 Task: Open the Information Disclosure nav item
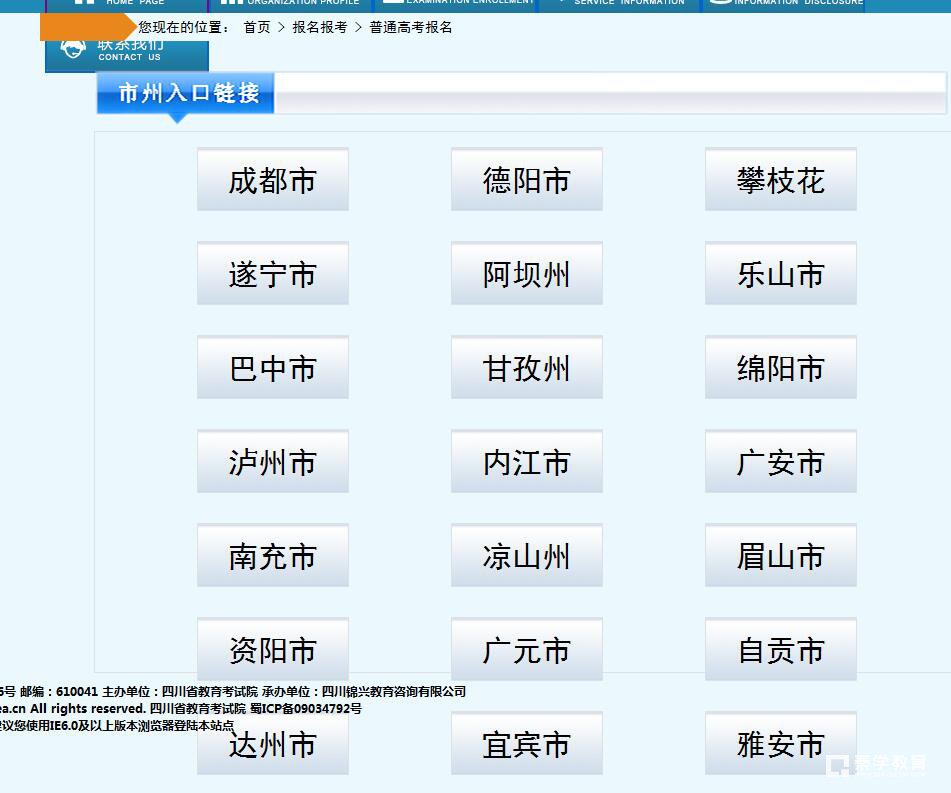coord(784,4)
